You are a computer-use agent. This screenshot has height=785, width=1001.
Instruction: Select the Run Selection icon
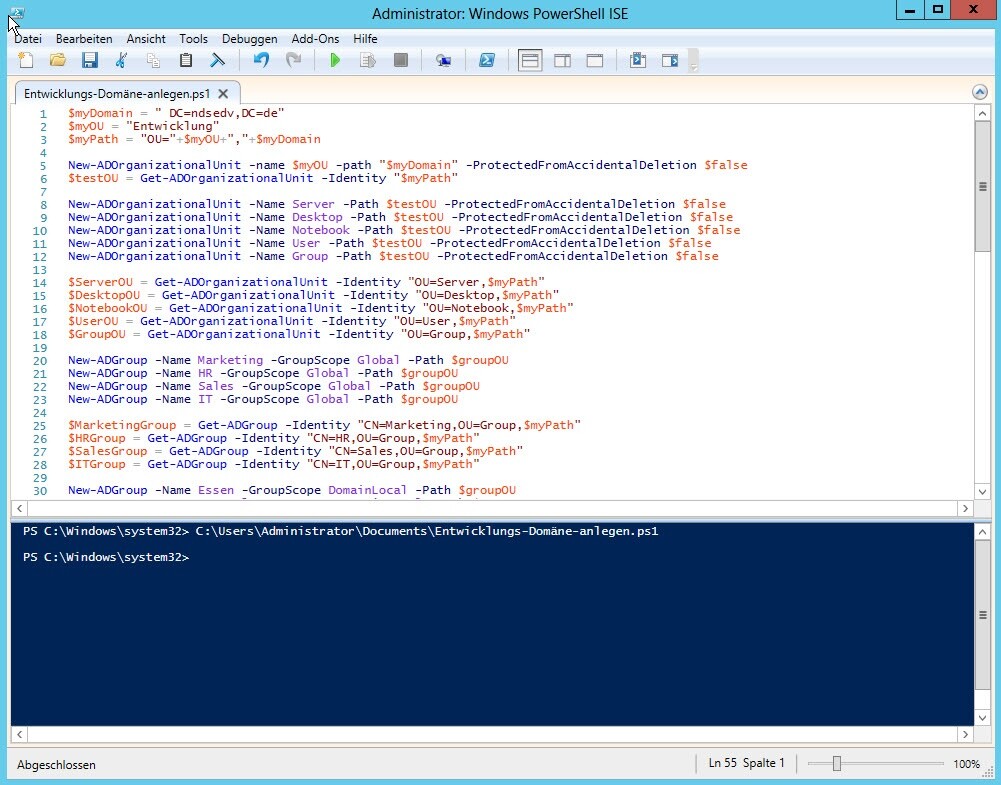coord(368,60)
